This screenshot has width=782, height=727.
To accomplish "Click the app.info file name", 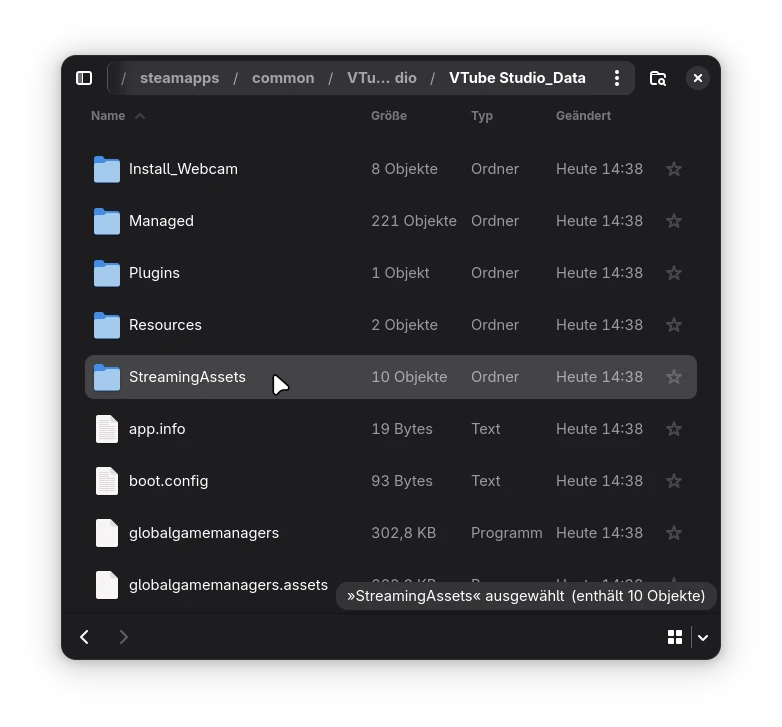I will point(157,429).
